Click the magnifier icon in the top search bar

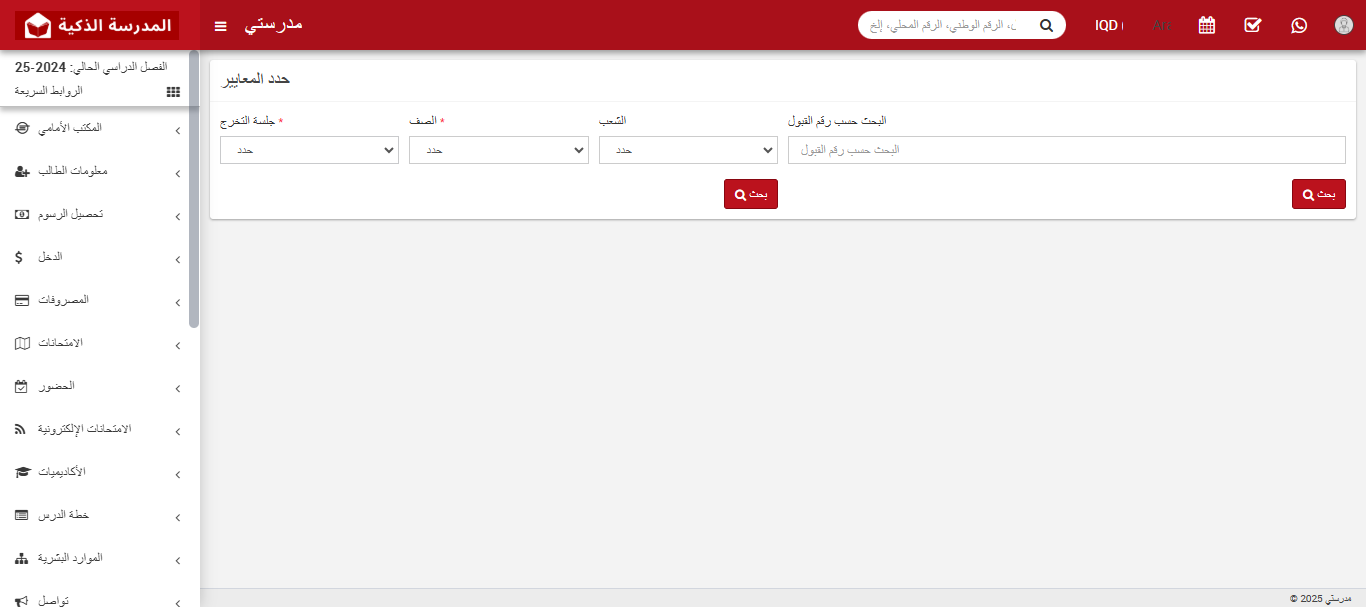click(x=1046, y=25)
